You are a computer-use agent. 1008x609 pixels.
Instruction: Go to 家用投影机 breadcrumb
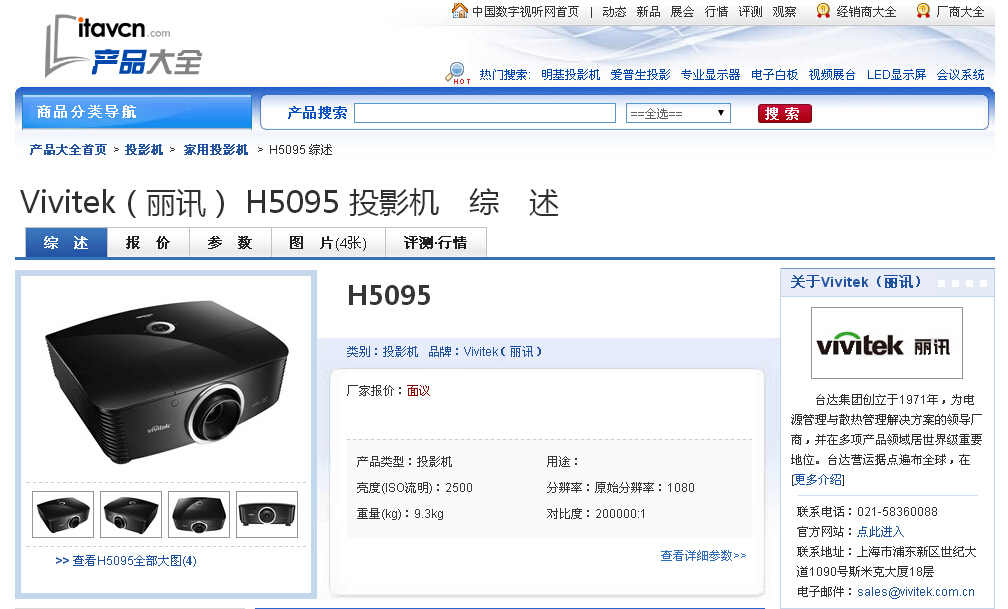click(x=215, y=150)
